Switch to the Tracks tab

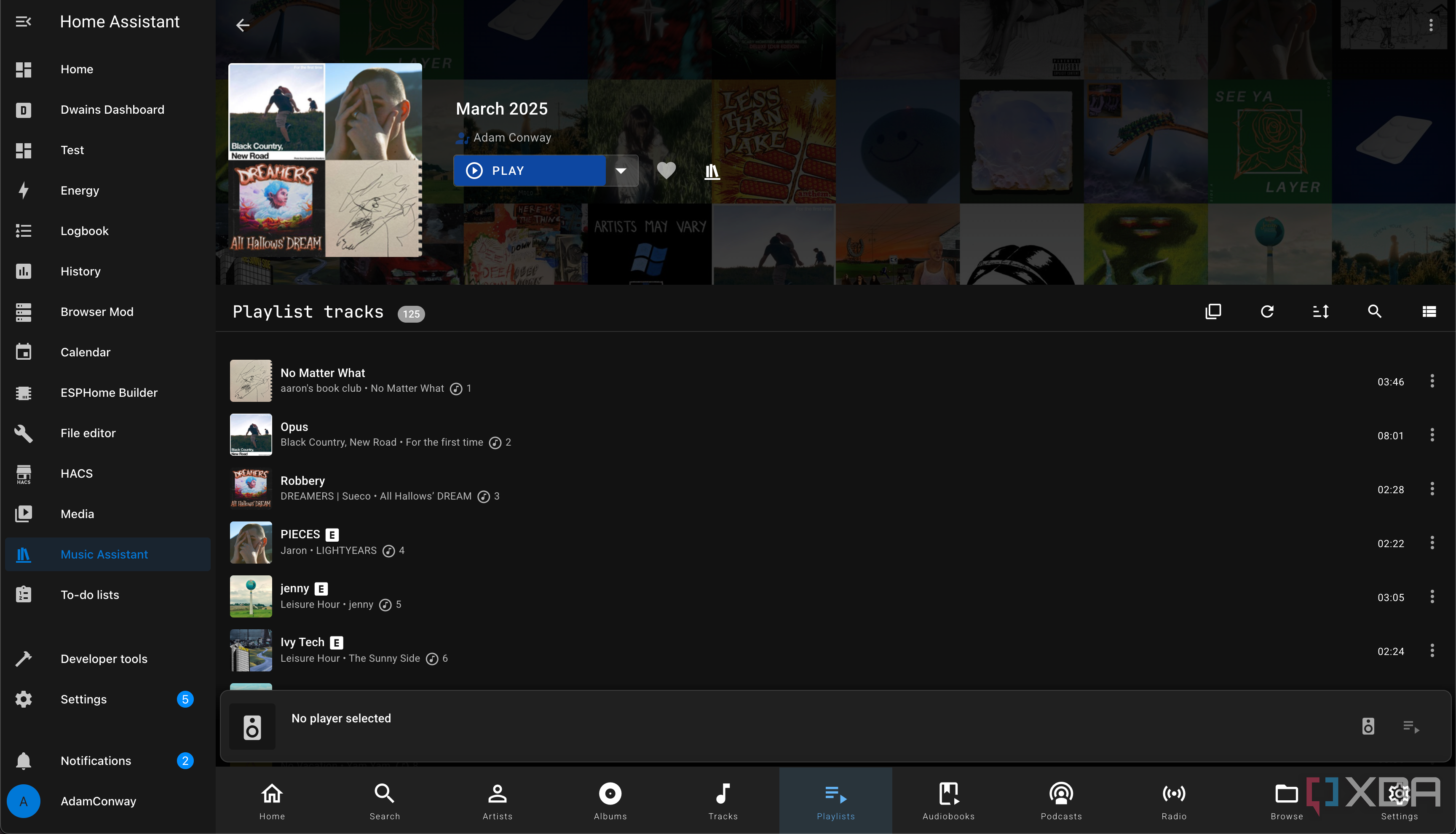[x=723, y=801]
